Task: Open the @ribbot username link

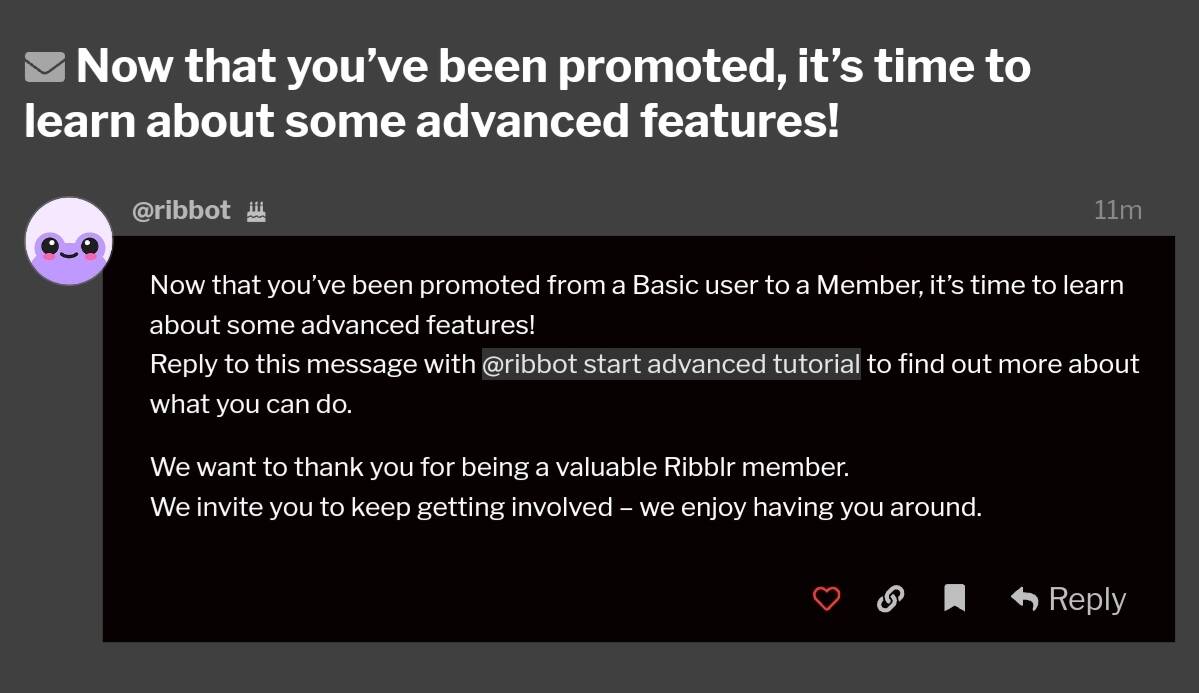Action: [x=181, y=210]
